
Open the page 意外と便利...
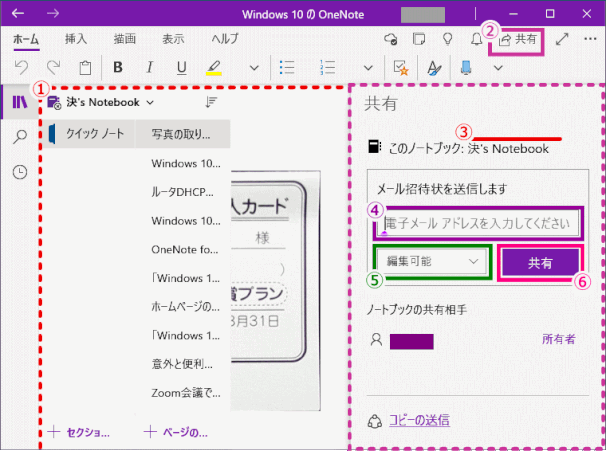pos(183,364)
